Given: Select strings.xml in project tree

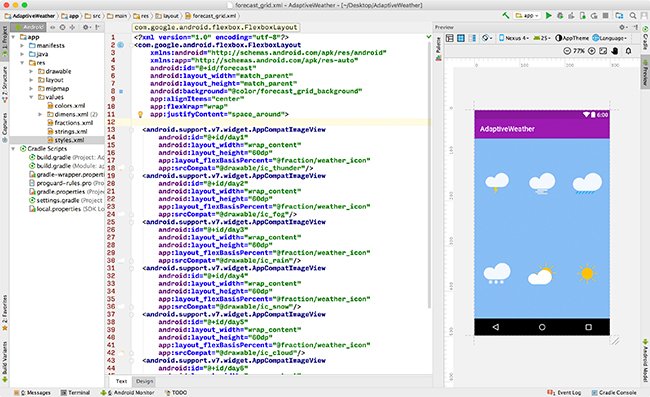Looking at the screenshot, I should click(66, 131).
